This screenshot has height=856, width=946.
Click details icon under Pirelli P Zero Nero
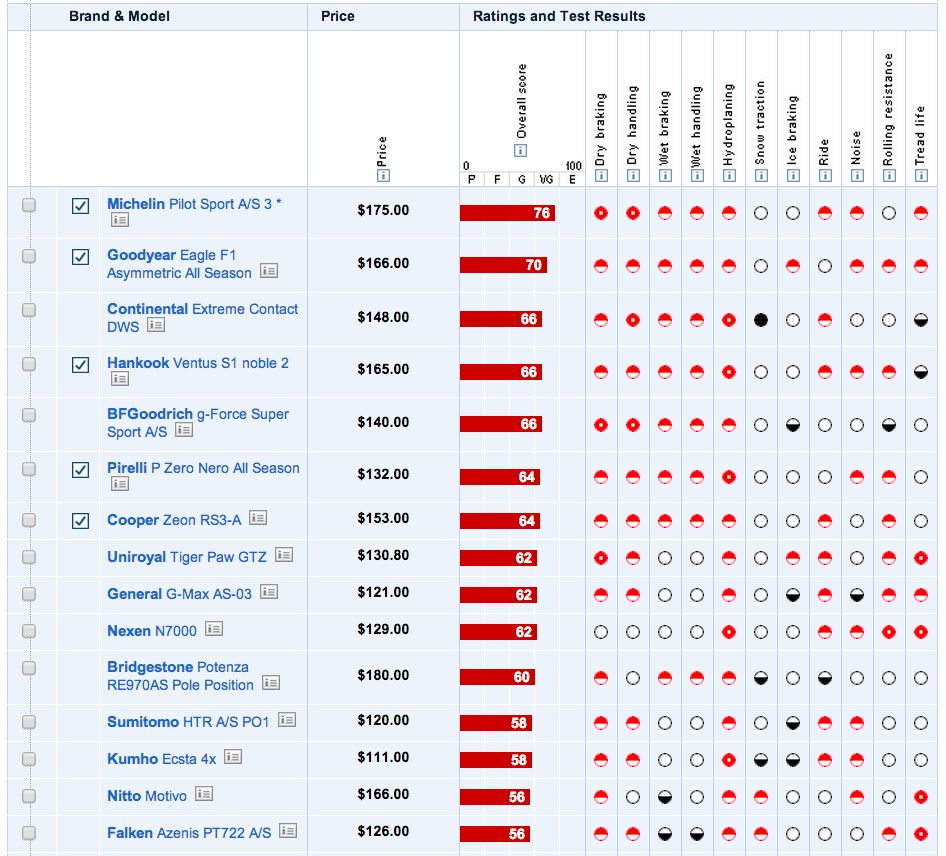[x=119, y=484]
